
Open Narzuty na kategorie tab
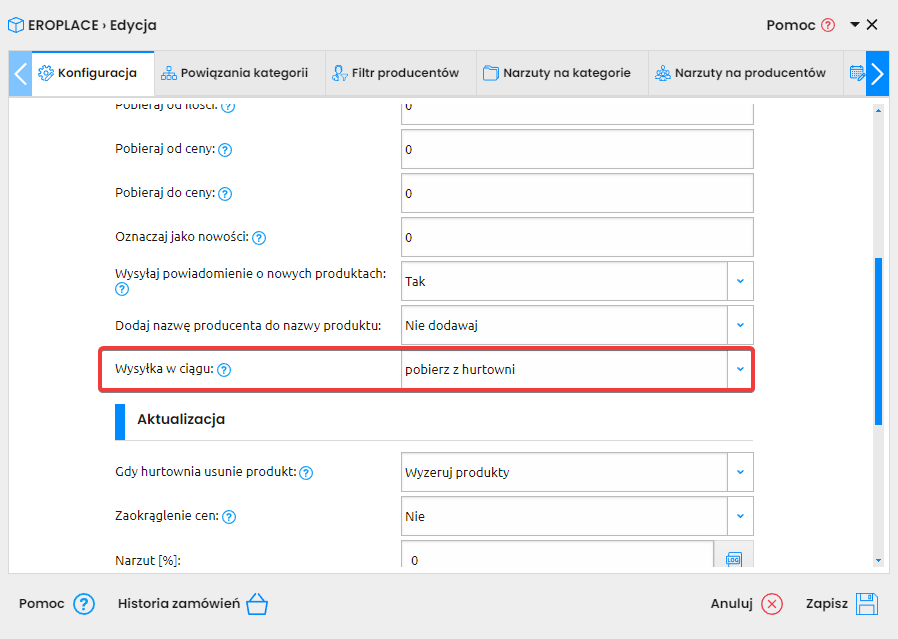557,73
